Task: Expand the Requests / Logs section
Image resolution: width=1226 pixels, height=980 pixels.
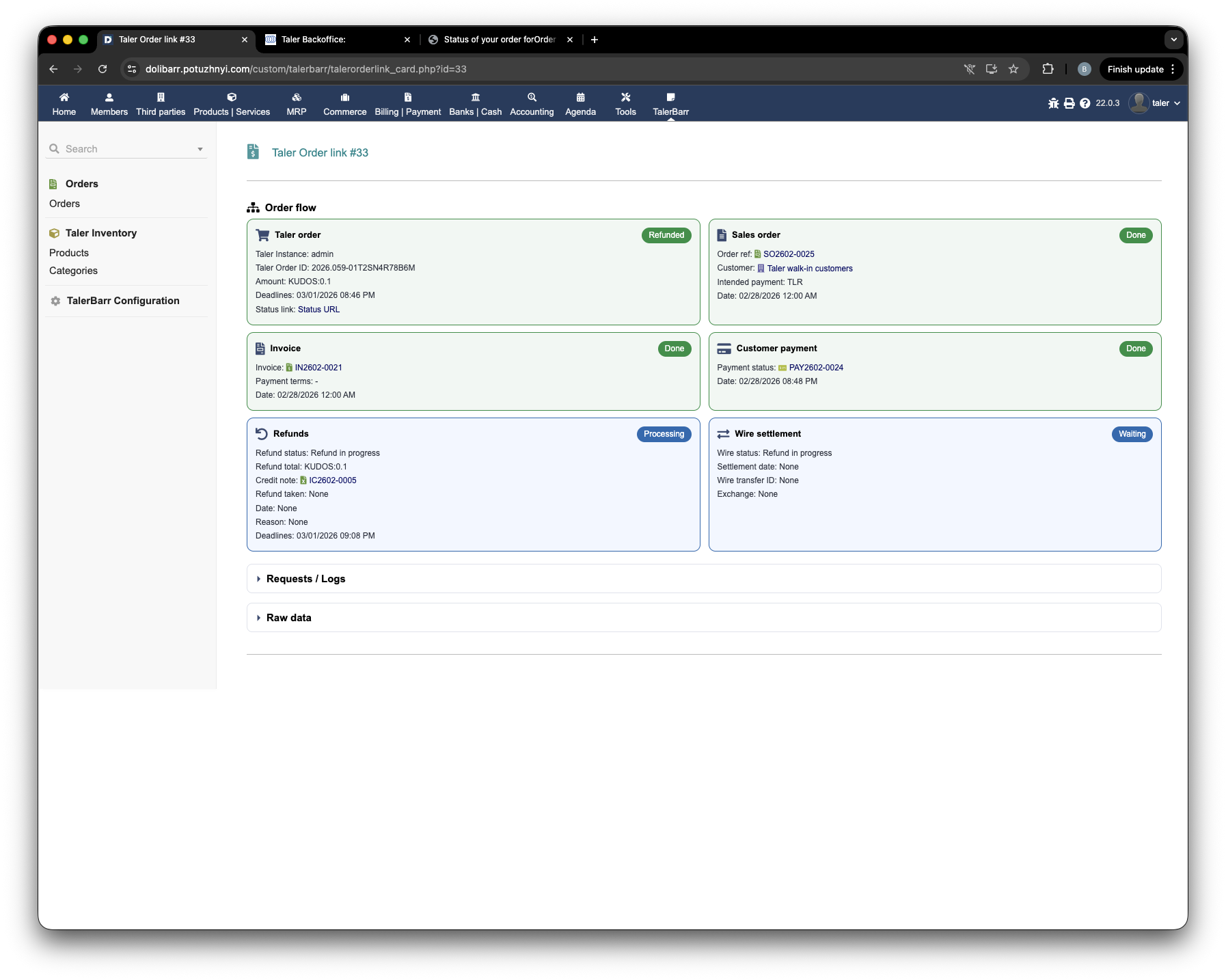Action: [x=305, y=579]
